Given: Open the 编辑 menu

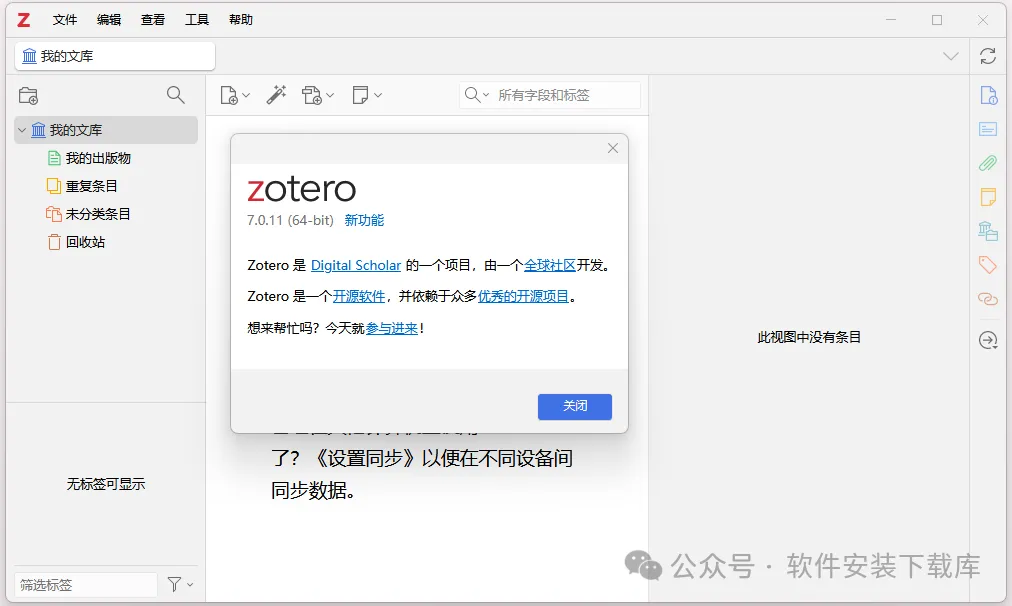Looking at the screenshot, I should [x=108, y=20].
